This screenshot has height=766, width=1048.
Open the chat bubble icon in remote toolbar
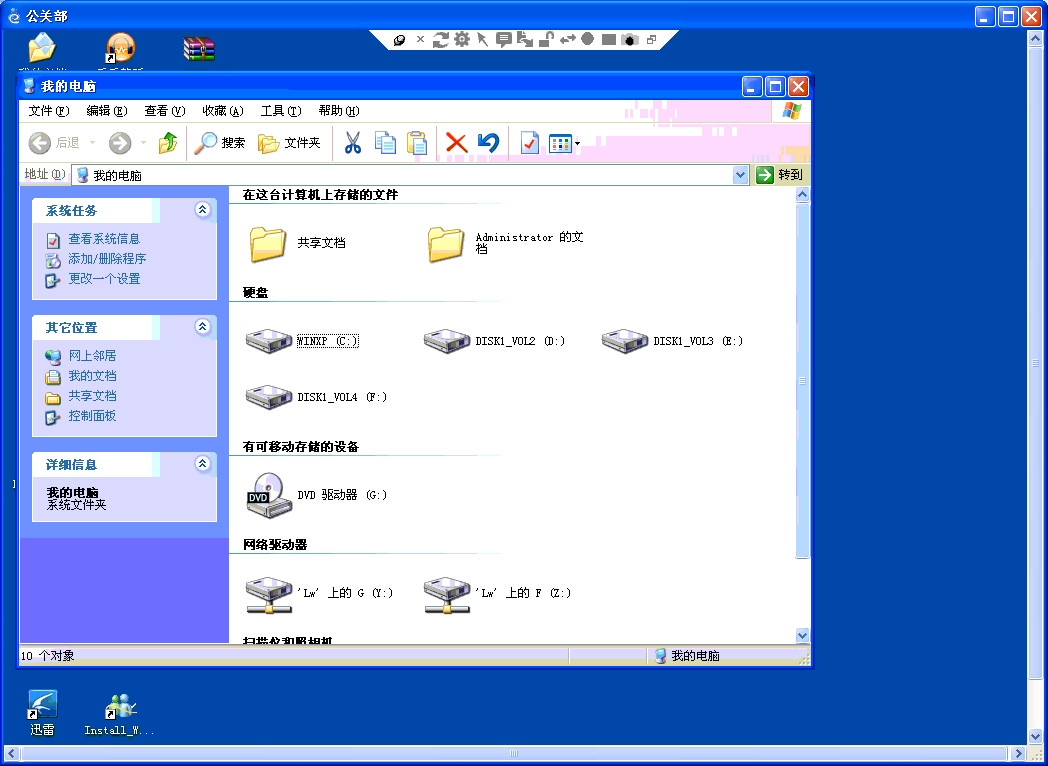[x=503, y=39]
